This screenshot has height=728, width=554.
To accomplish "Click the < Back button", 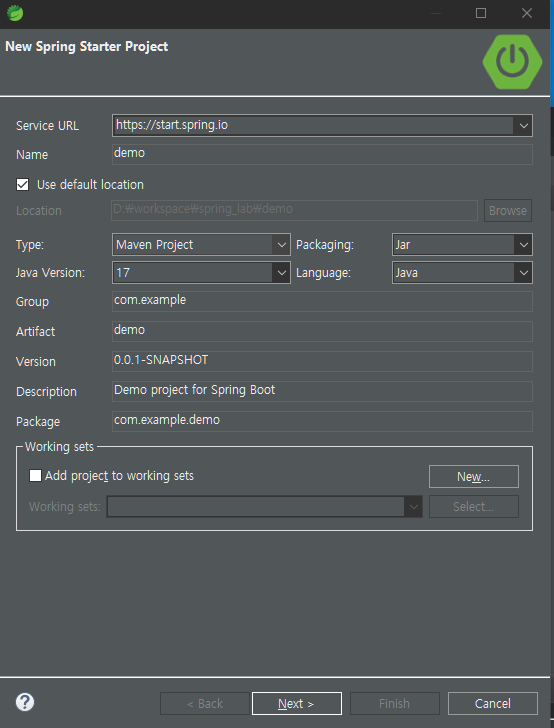I will [x=205, y=703].
